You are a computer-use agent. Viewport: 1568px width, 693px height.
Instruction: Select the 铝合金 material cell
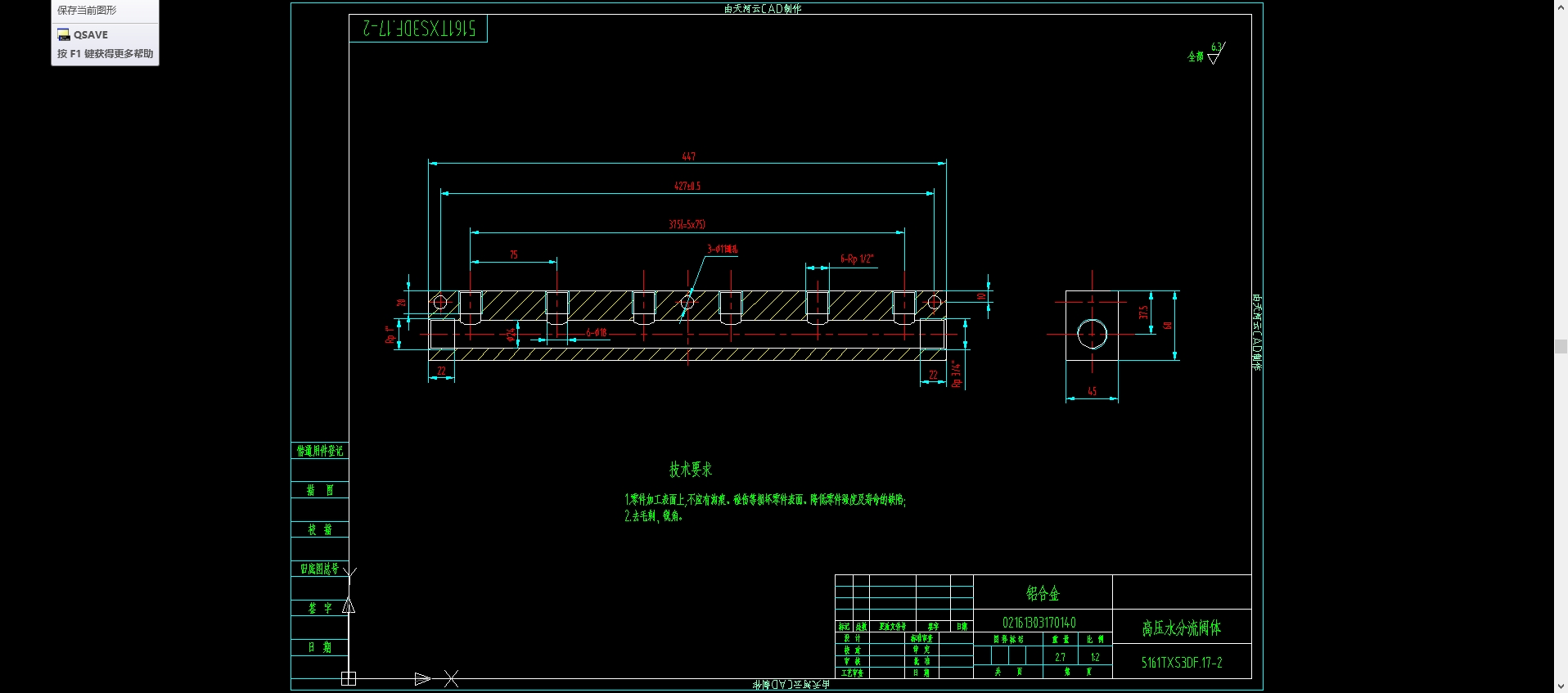(x=1043, y=593)
